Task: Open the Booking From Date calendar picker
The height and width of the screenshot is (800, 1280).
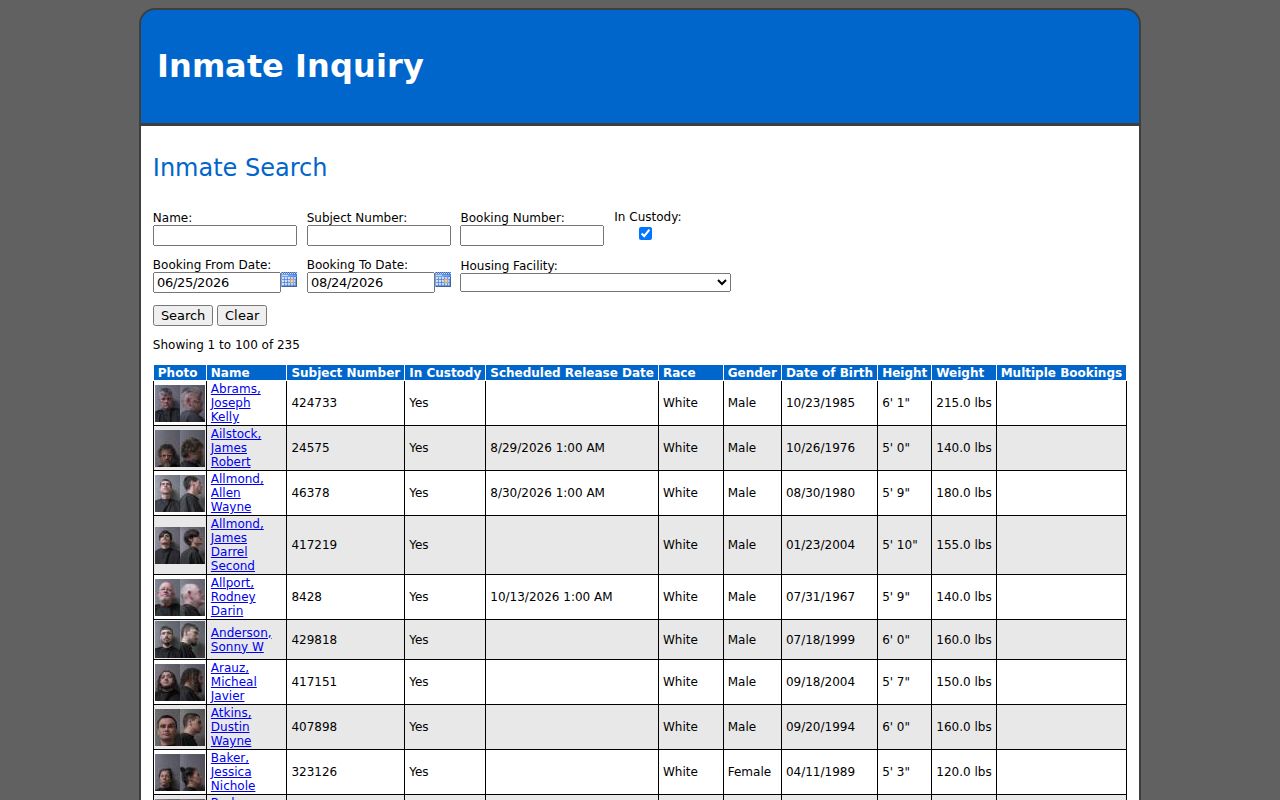Action: (289, 280)
